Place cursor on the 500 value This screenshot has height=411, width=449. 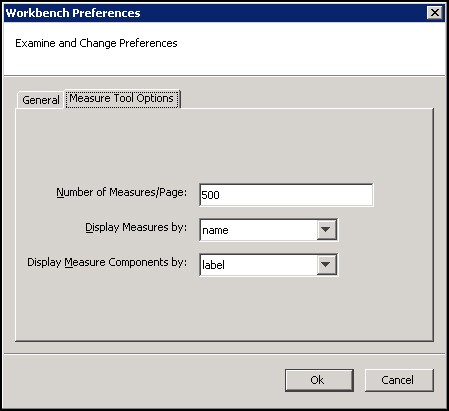[x=210, y=195]
